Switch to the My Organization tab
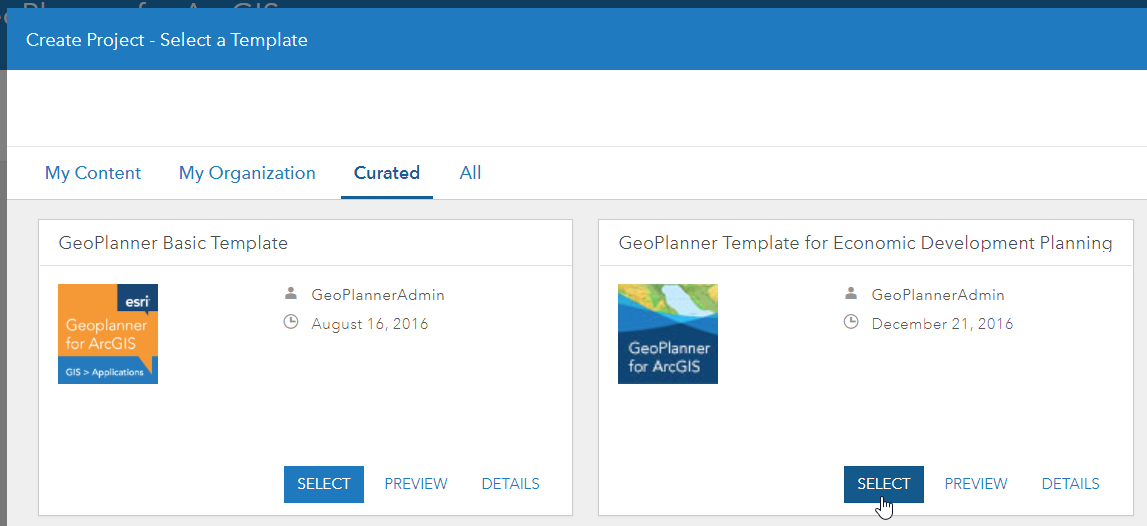This screenshot has width=1147, height=526. point(247,173)
